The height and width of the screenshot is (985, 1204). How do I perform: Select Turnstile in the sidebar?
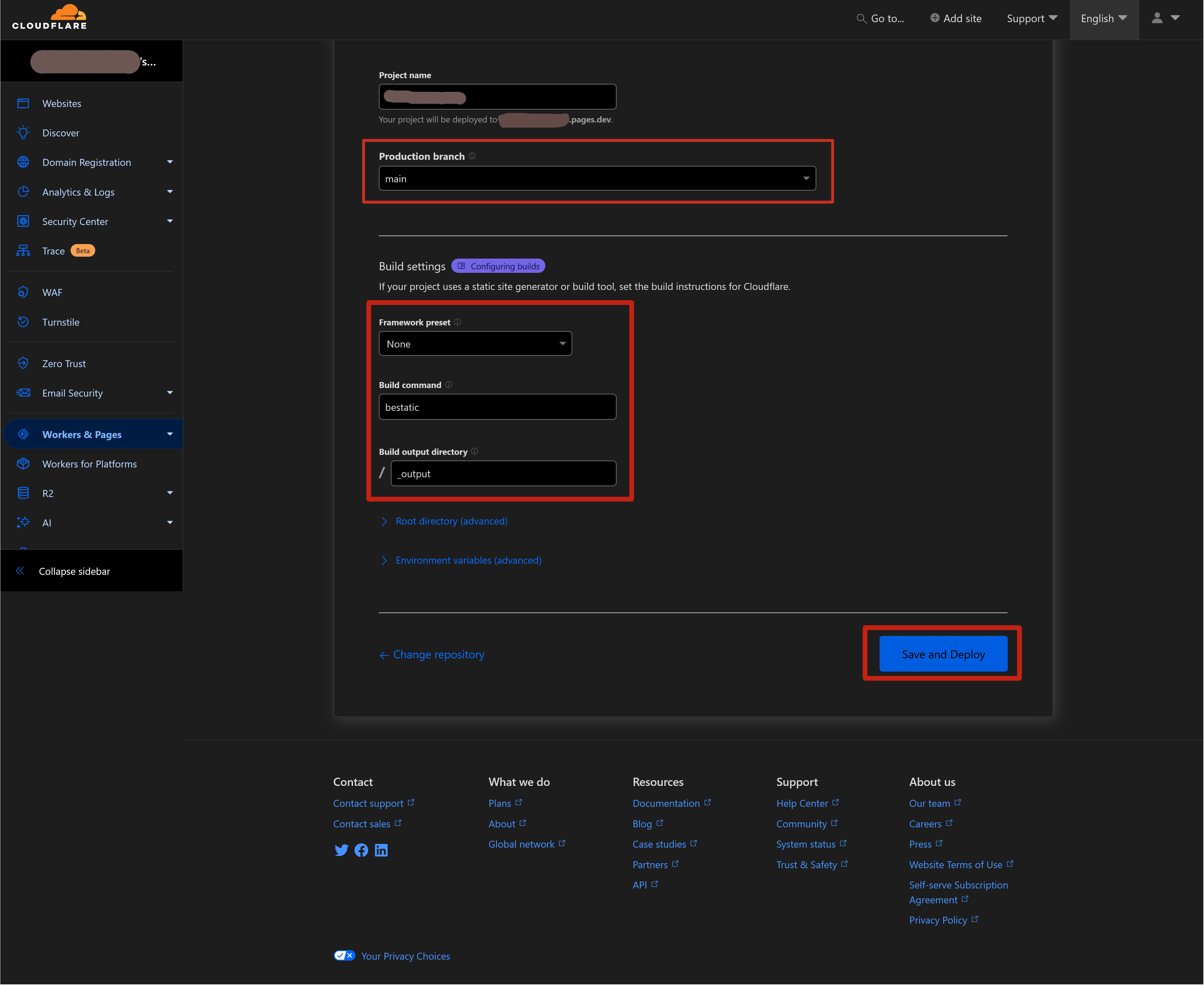[x=60, y=322]
